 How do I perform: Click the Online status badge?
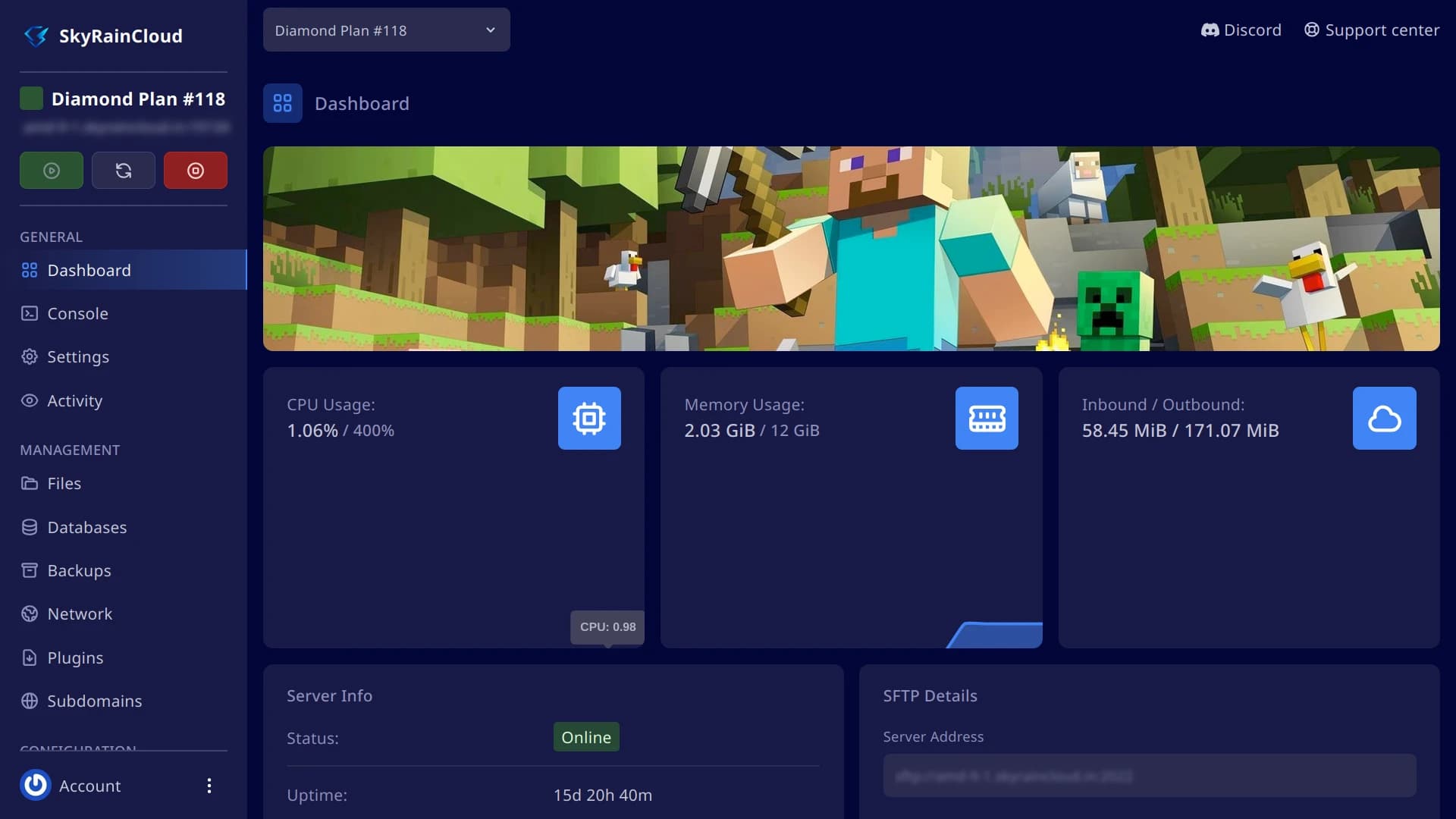click(x=586, y=737)
